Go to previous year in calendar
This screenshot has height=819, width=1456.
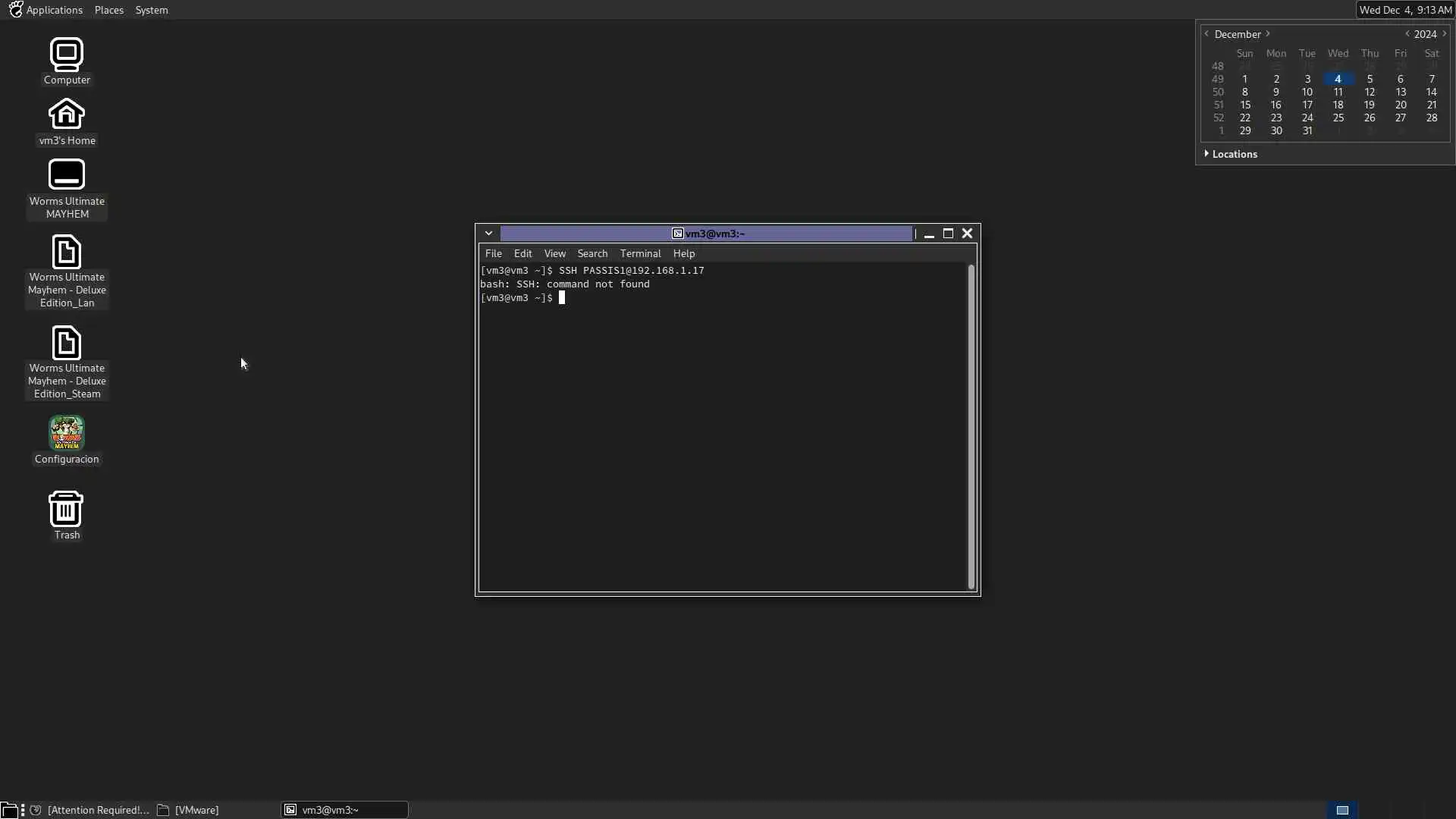[x=1407, y=34]
